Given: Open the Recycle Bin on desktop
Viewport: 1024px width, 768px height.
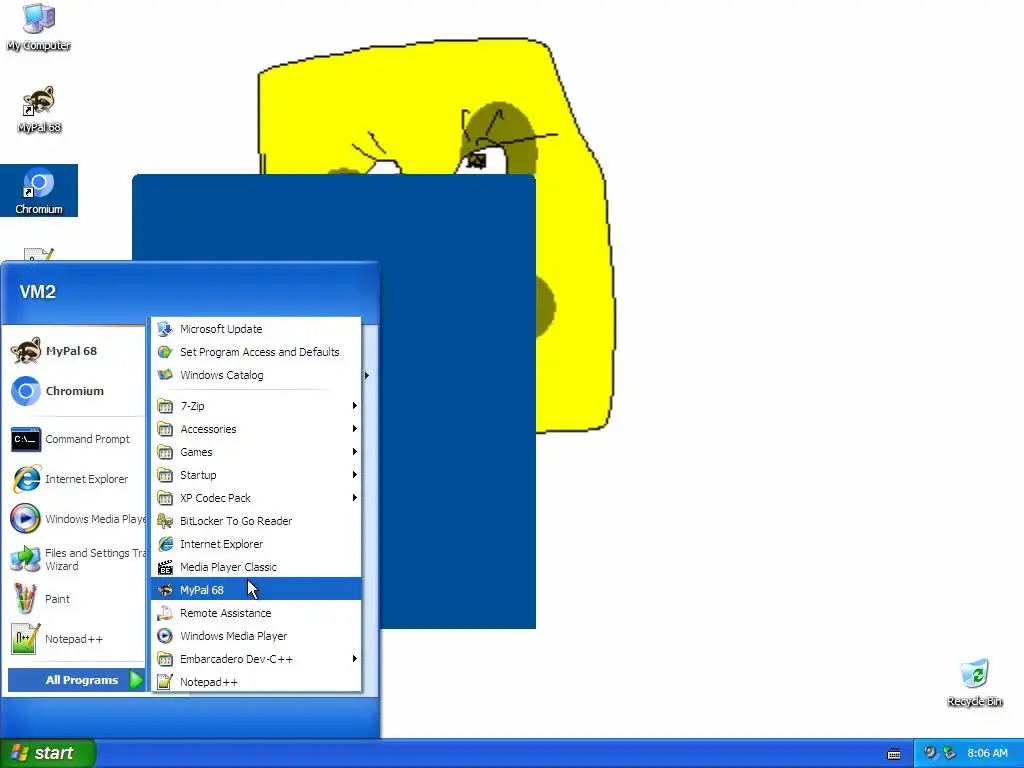Looking at the screenshot, I should [x=974, y=683].
